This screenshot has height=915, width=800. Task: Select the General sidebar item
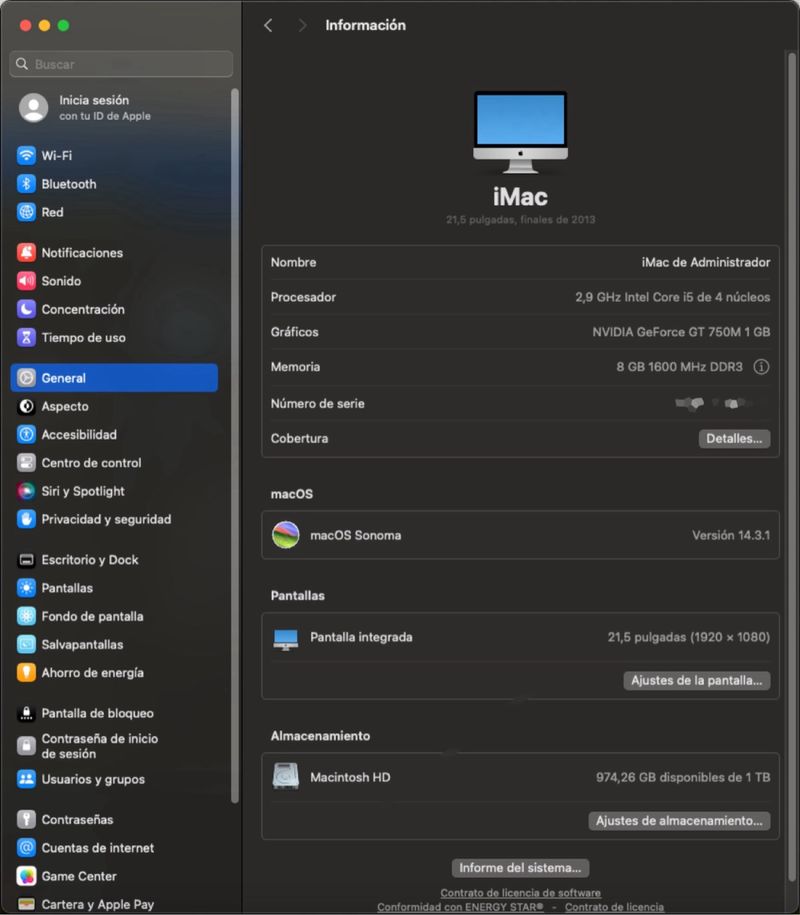coord(114,378)
